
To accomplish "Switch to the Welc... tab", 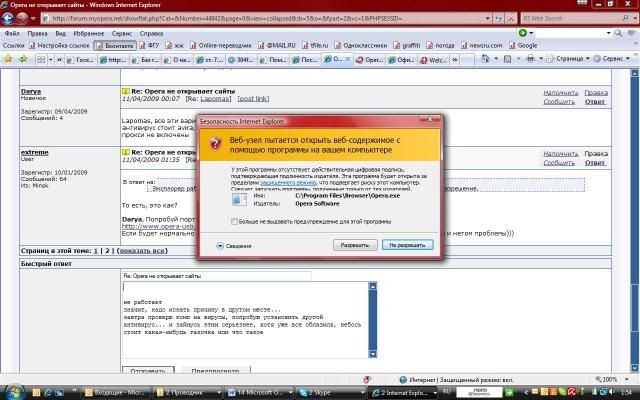I will 434,60.
